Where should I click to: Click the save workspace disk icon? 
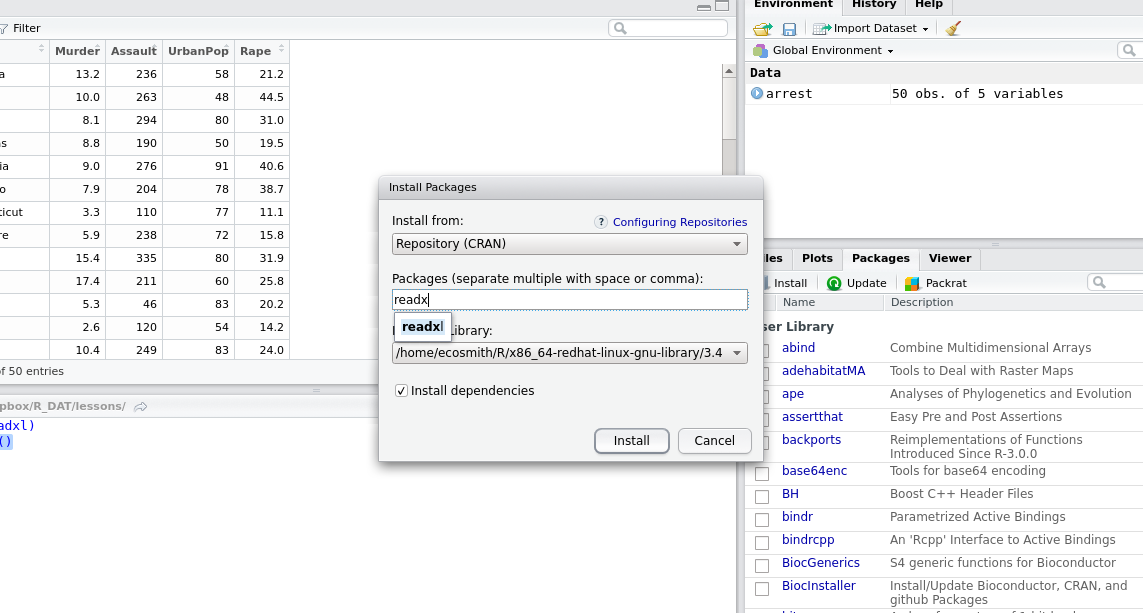(x=789, y=29)
